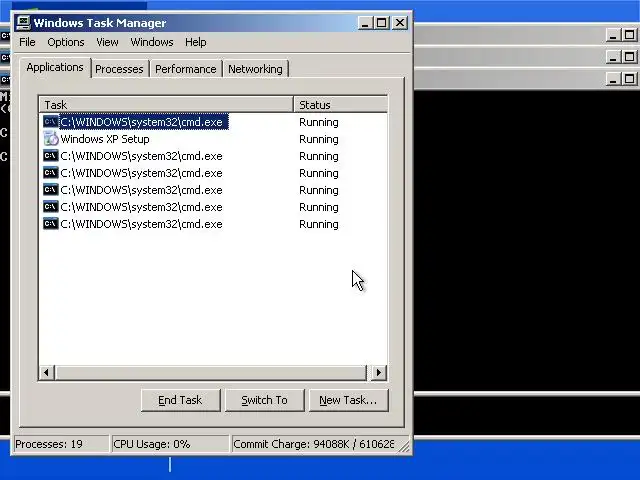Click the Commit Charge status entry

pyautogui.click(x=313, y=444)
